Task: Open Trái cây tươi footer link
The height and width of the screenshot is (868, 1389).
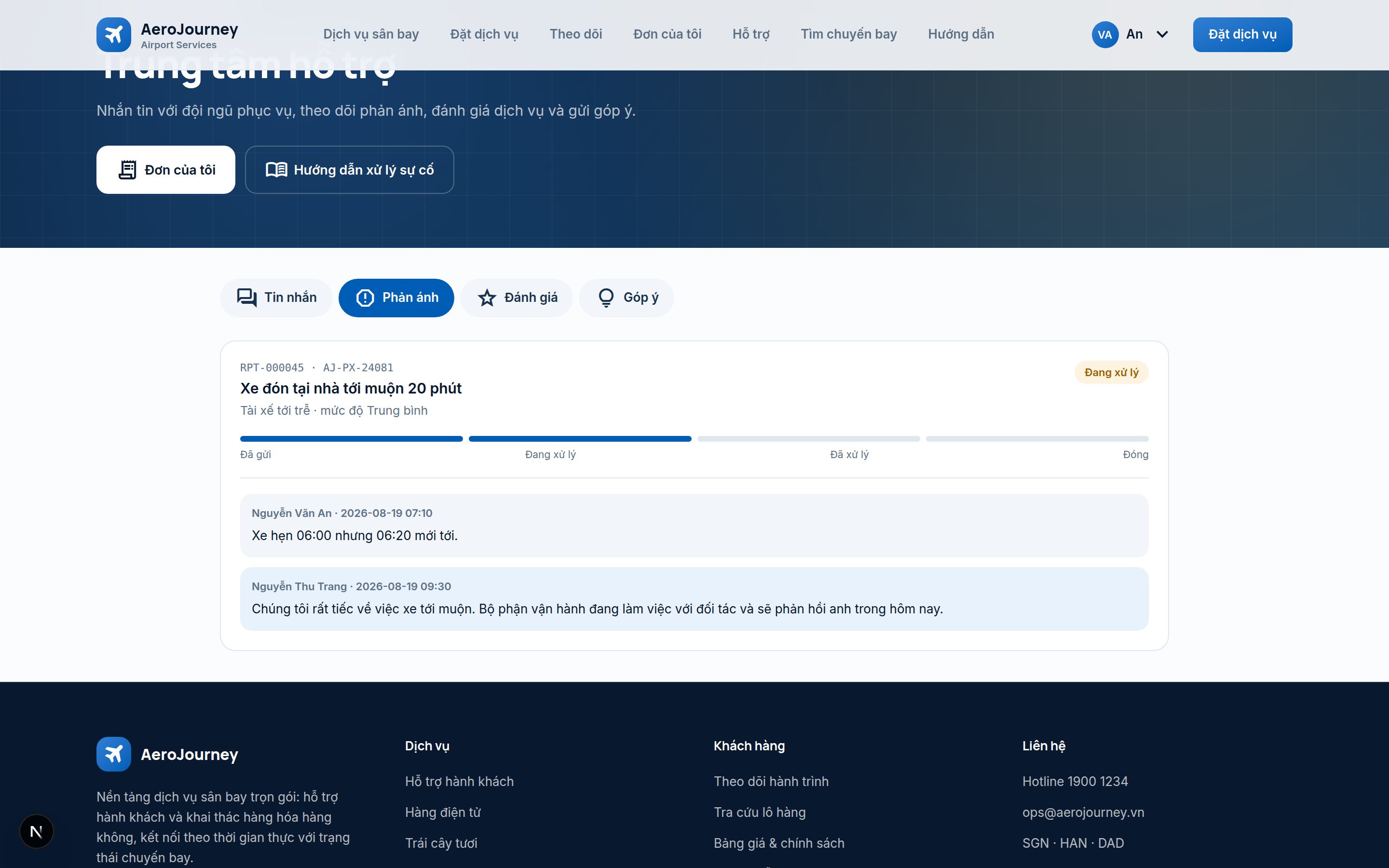Action: pyautogui.click(x=441, y=843)
